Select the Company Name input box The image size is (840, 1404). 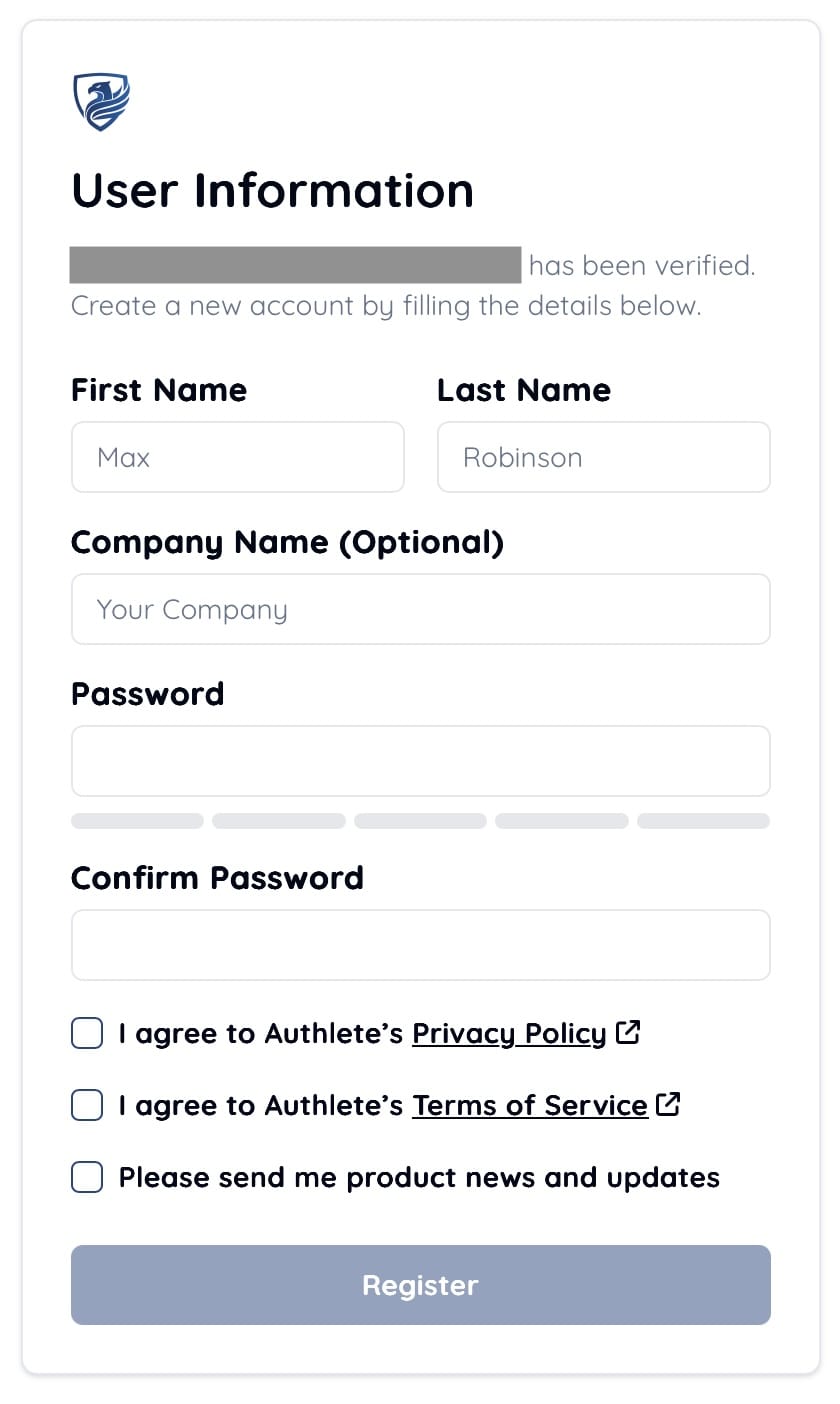420,609
